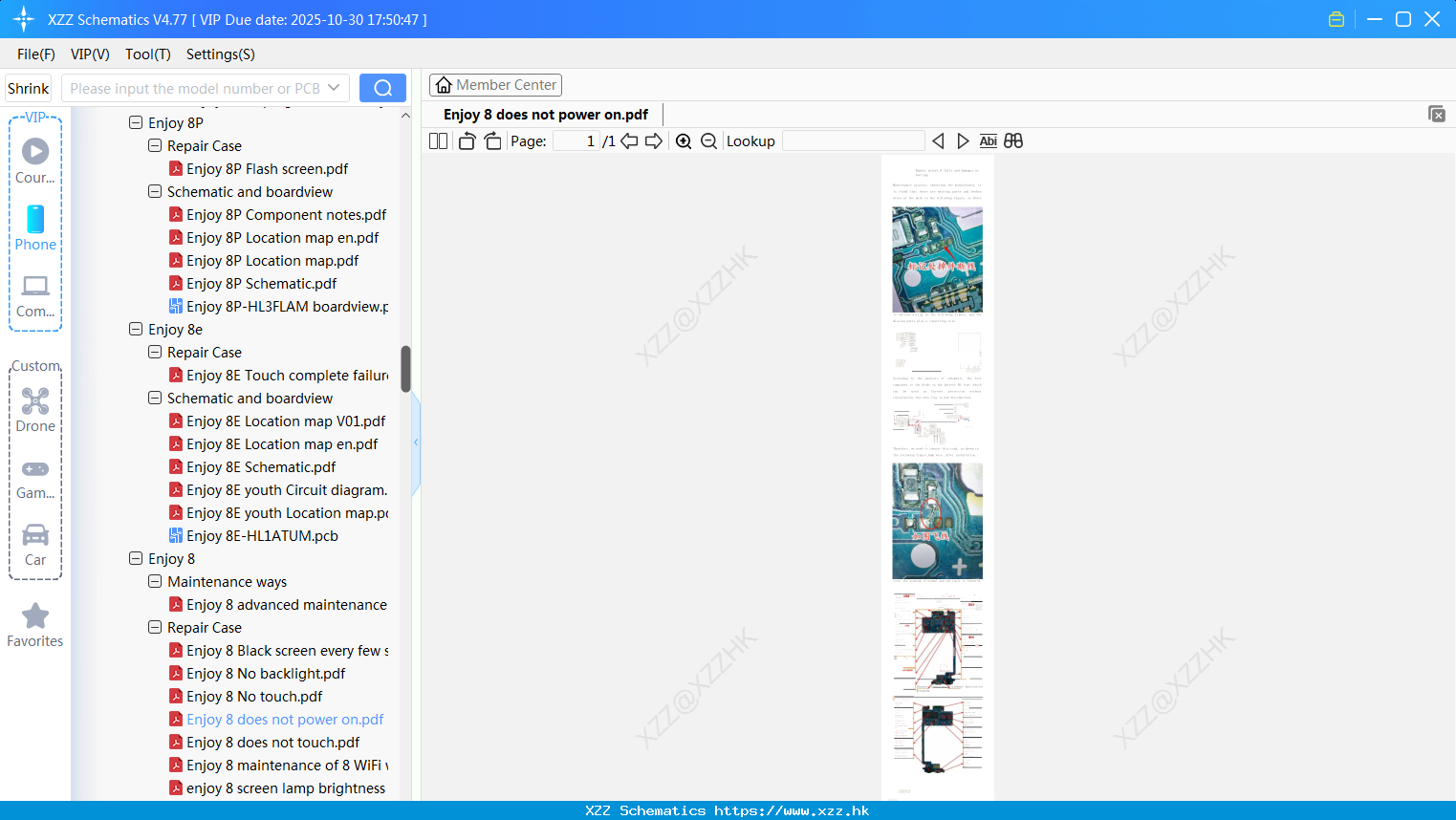The width and height of the screenshot is (1456, 820).
Task: Click the XZZ app logo
Action: pyautogui.click(x=24, y=19)
